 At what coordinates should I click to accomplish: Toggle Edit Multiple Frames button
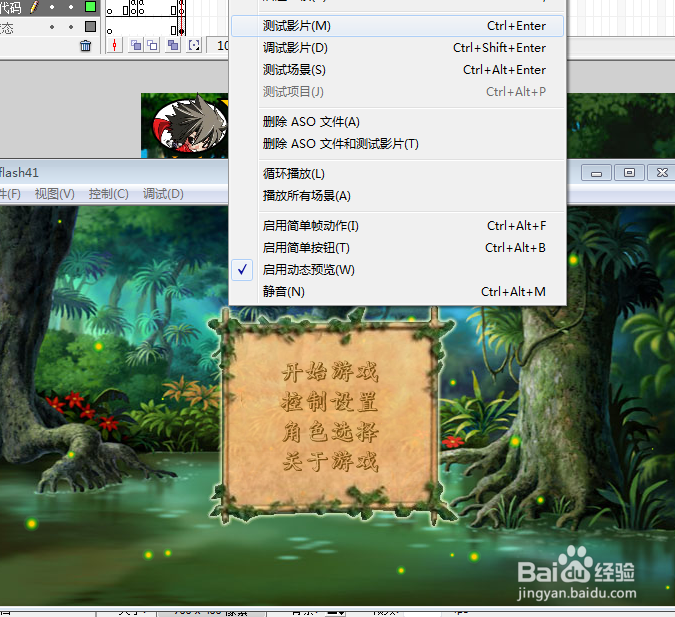click(x=173, y=45)
